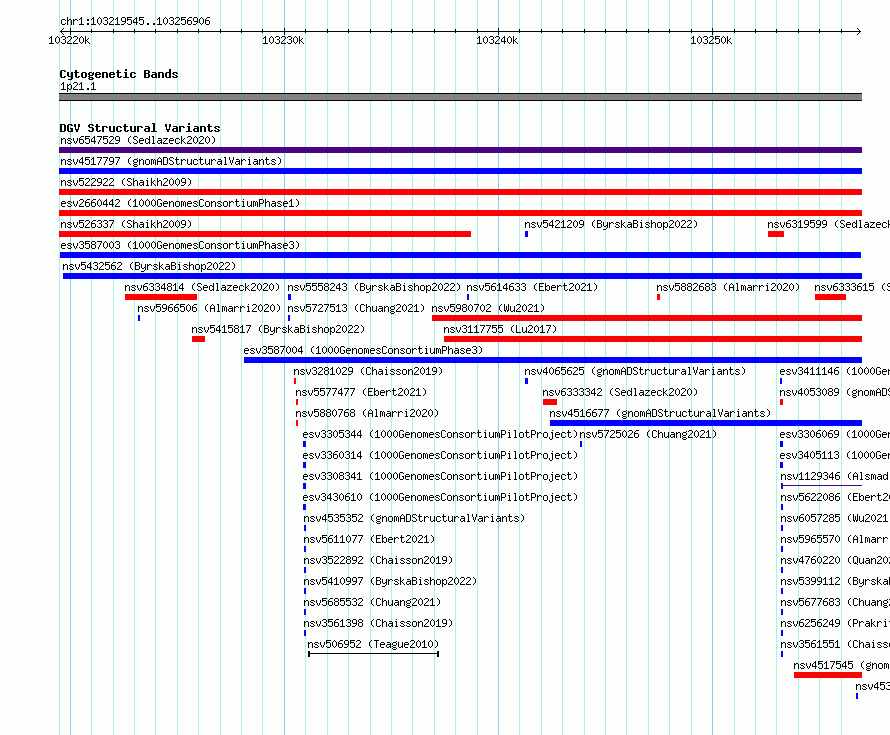
Task: Click the 1p21.1 cytogenetic band label
Action: click(78, 86)
